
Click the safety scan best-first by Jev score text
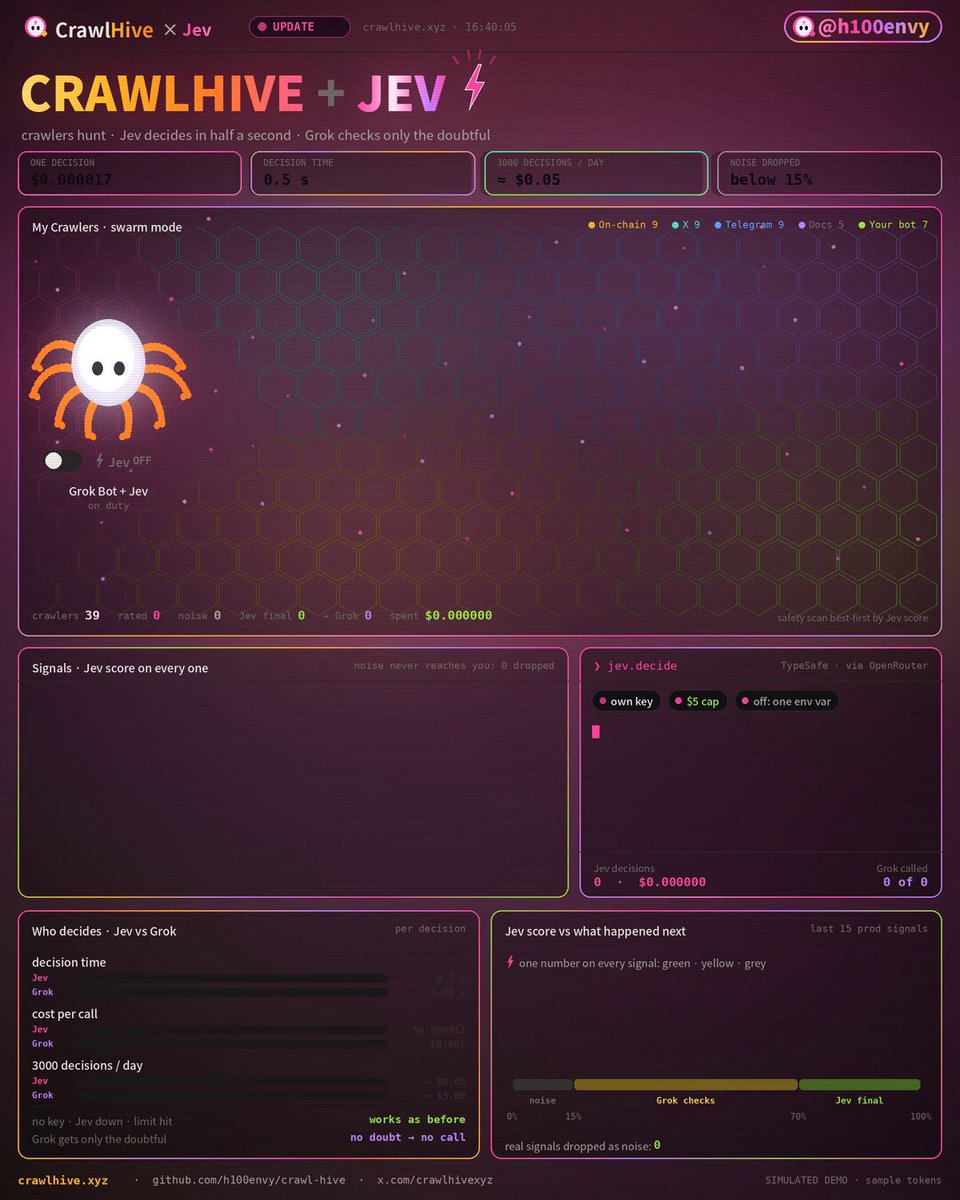pyautogui.click(x=852, y=618)
